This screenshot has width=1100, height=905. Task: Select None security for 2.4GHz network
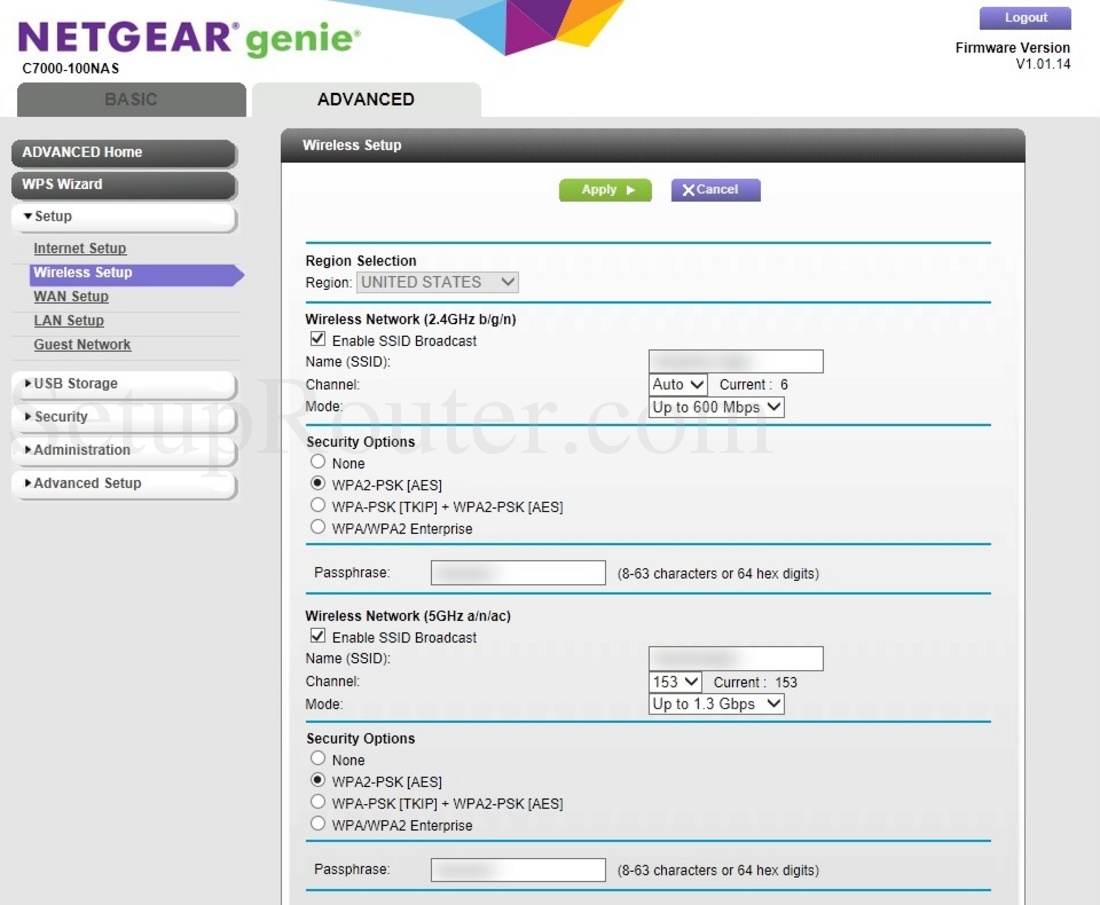(318, 462)
